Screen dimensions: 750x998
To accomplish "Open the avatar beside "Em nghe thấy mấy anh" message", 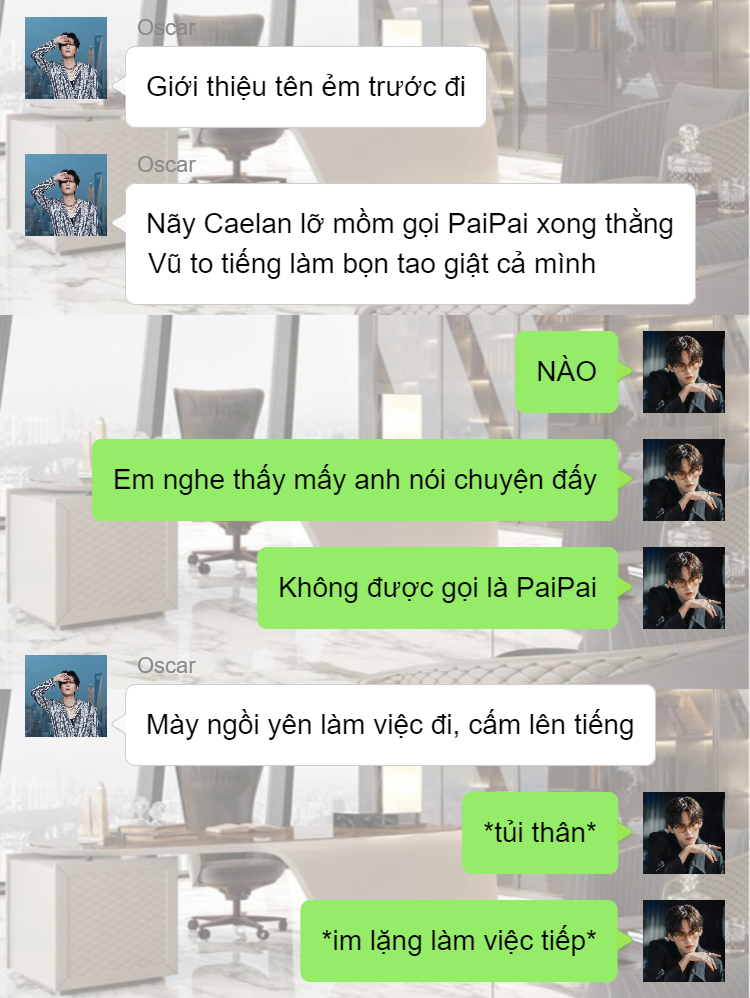I will (684, 480).
